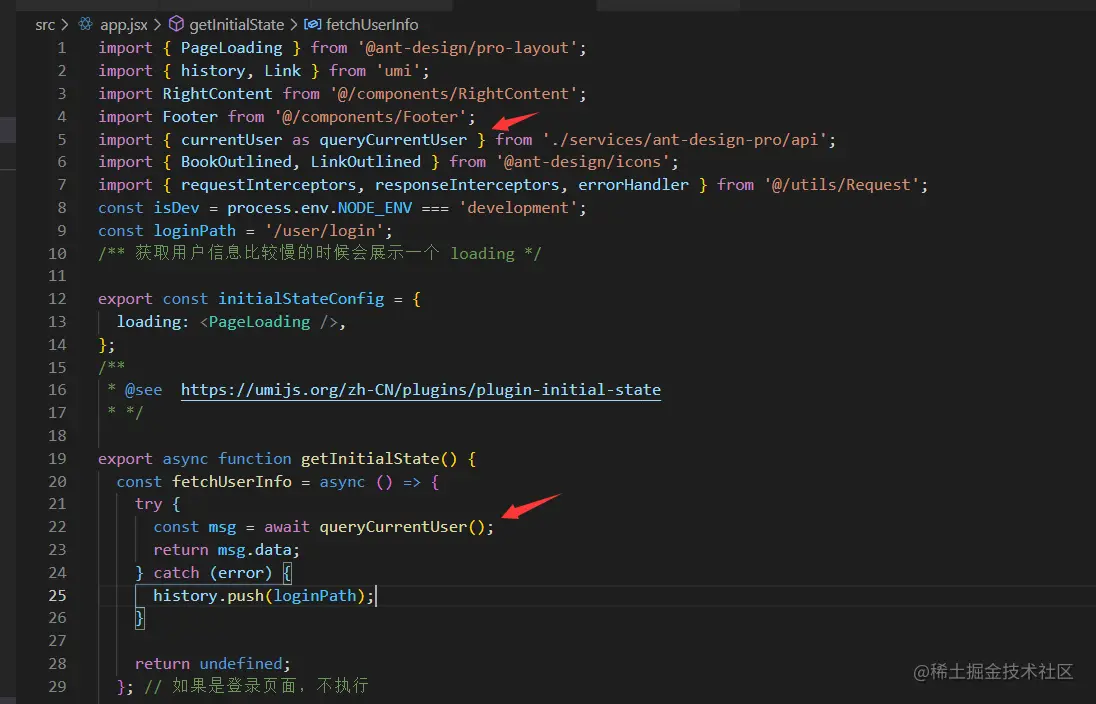Viewport: 1096px width, 704px height.
Task: Click 'queryCurrentUser' alias on line 5
Action: 393,139
